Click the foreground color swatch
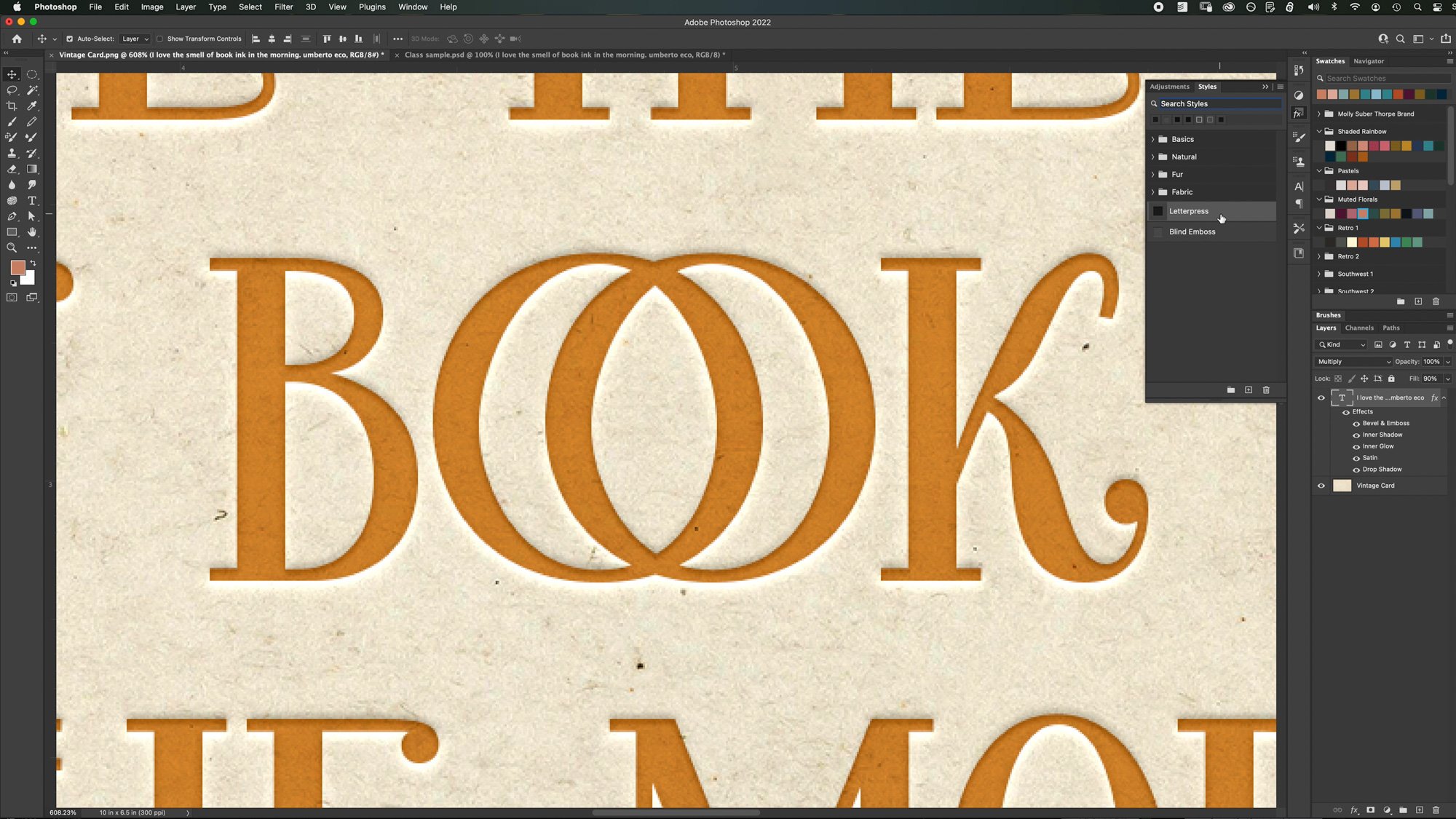The image size is (1456, 819). [x=17, y=267]
